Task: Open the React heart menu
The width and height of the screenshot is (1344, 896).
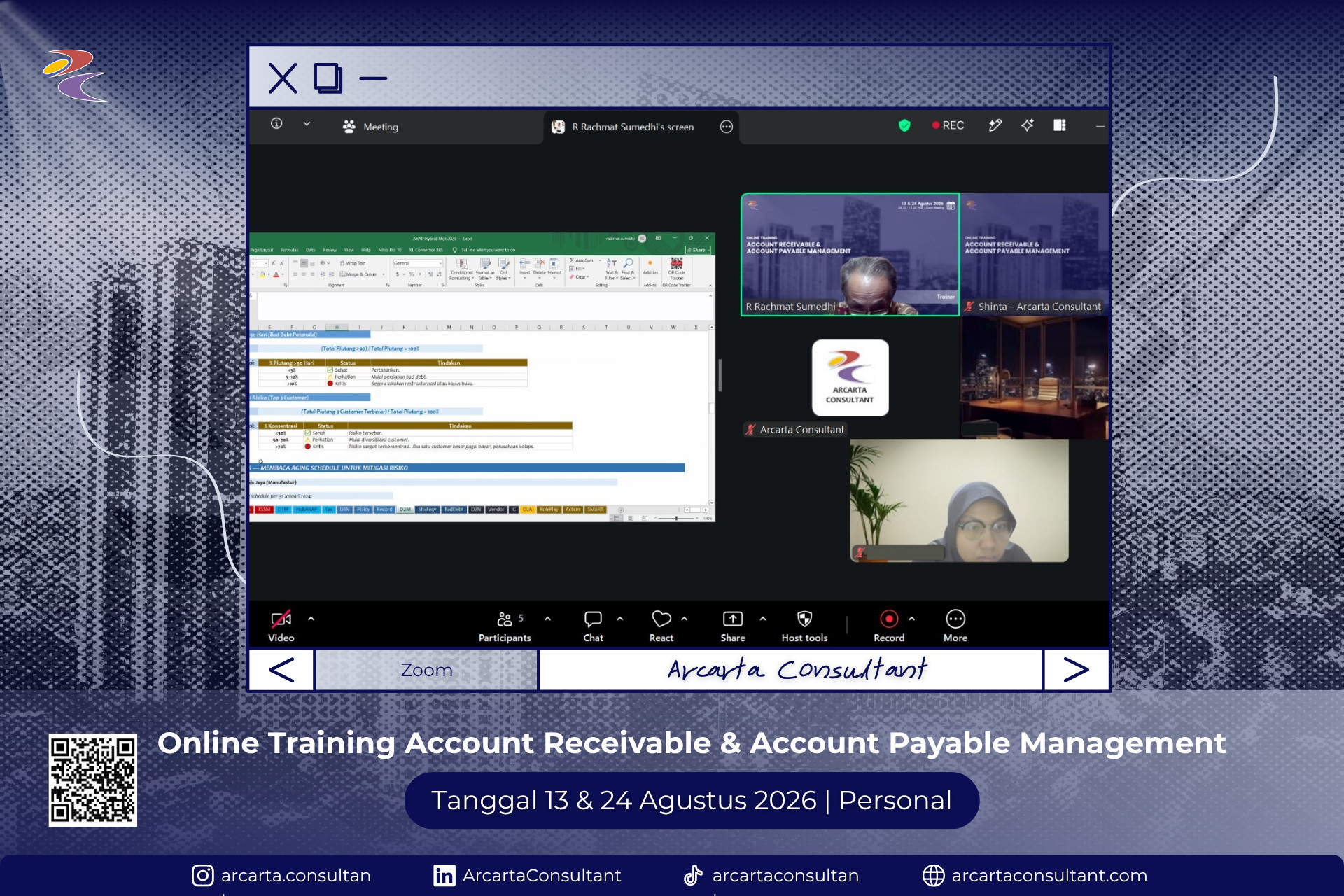Action: [x=661, y=626]
